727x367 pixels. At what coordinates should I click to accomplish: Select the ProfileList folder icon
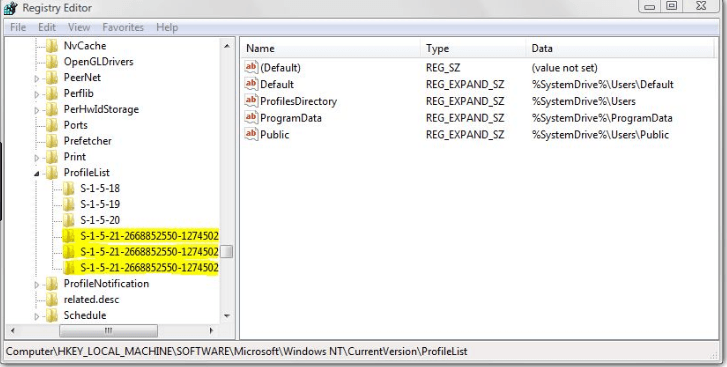coord(52,172)
